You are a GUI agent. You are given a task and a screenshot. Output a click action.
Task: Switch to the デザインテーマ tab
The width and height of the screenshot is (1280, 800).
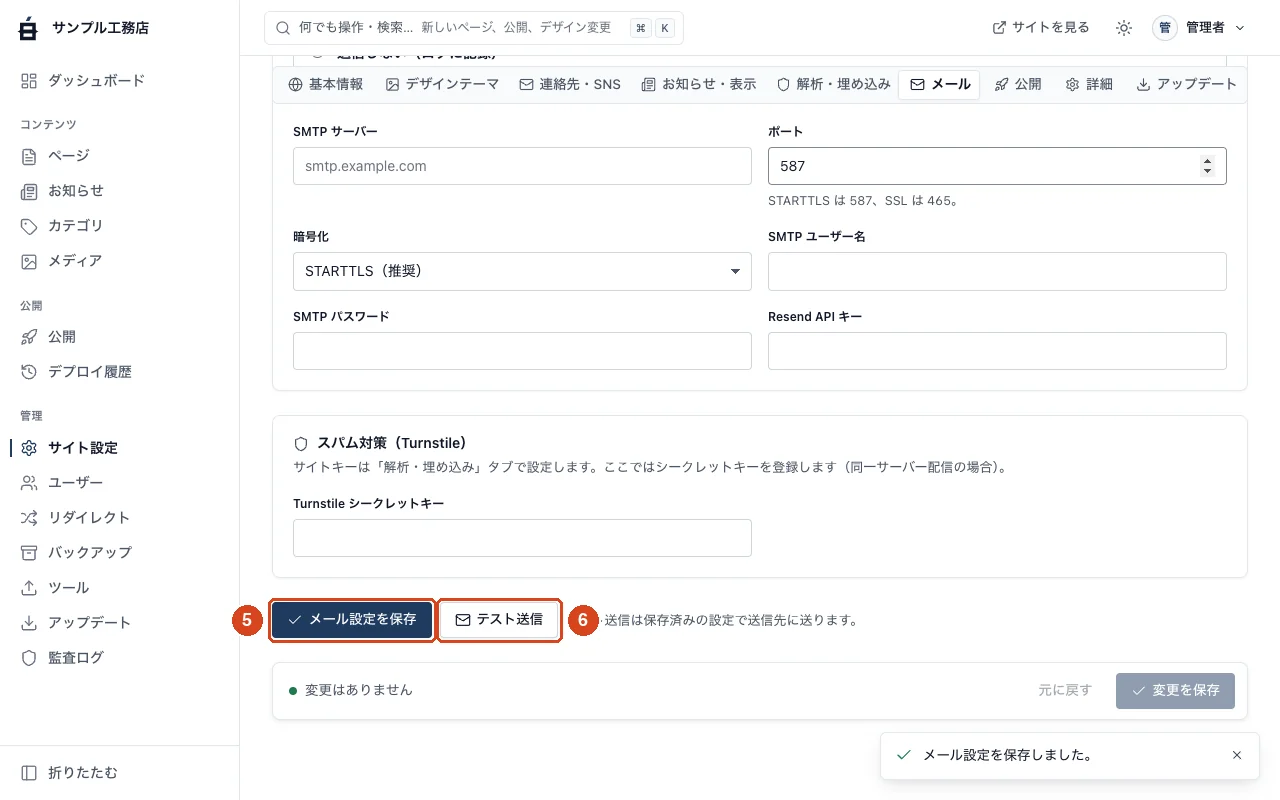(443, 84)
